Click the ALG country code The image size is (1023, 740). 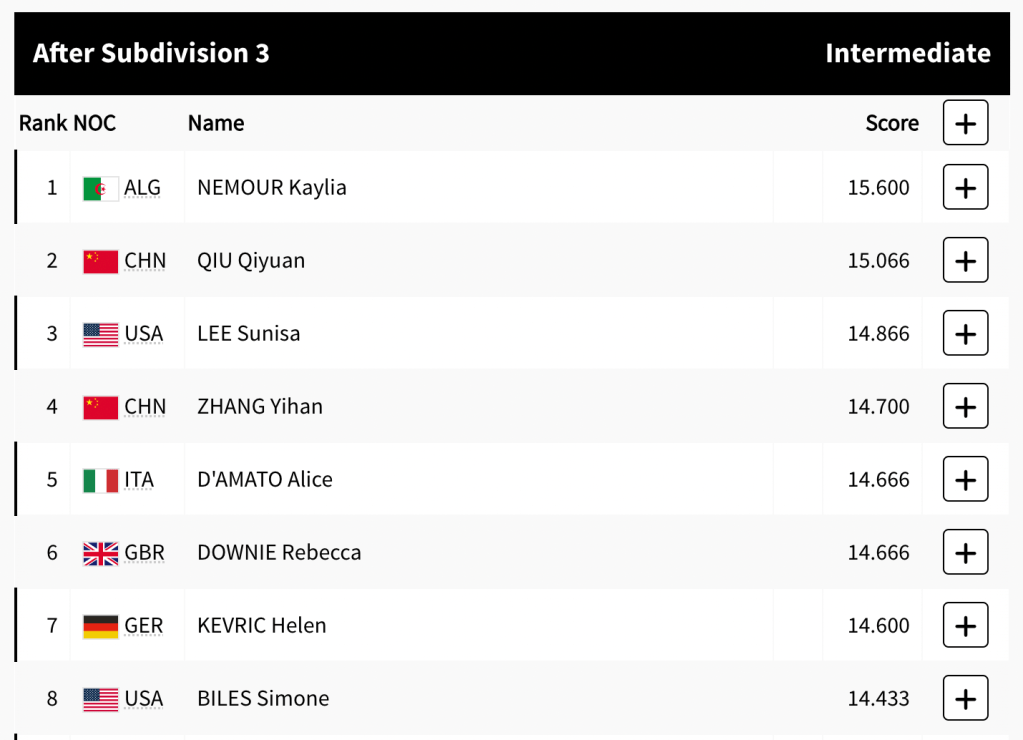142,188
